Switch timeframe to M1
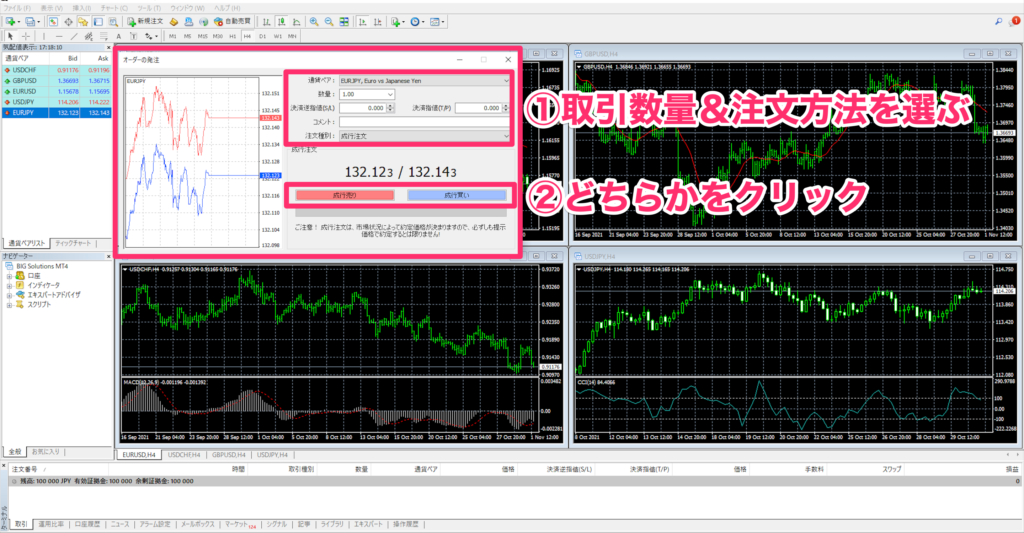 point(172,36)
